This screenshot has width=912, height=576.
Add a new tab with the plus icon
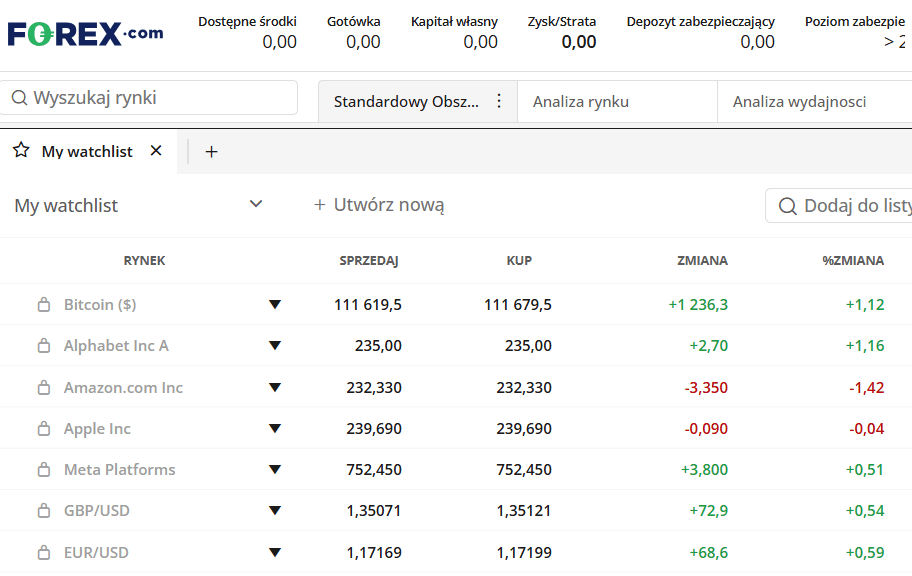(x=212, y=152)
